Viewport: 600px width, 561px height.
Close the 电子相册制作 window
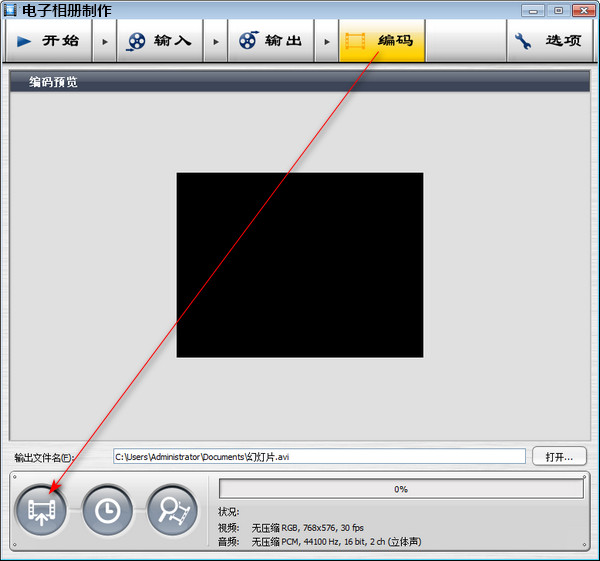pos(584,11)
